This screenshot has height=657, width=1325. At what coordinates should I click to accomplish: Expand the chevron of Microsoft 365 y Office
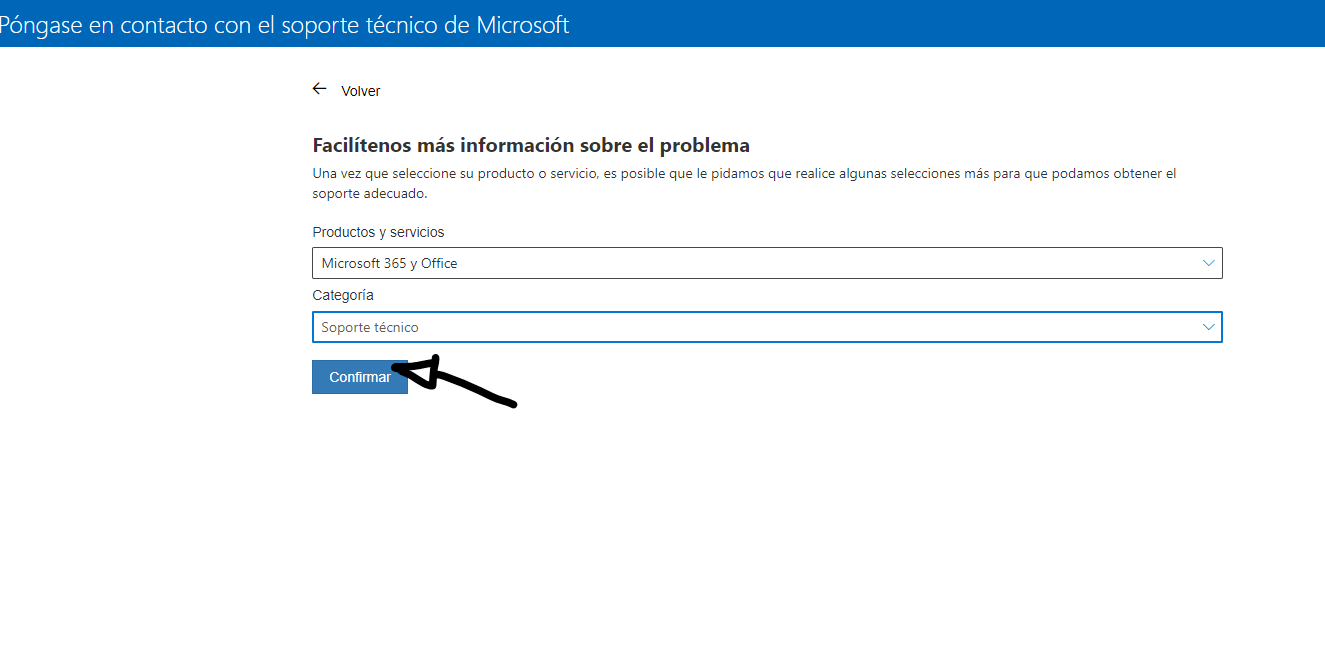click(x=1209, y=263)
